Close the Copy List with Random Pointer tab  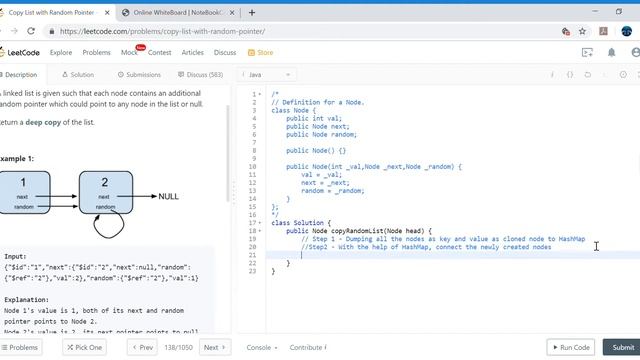tap(107, 13)
